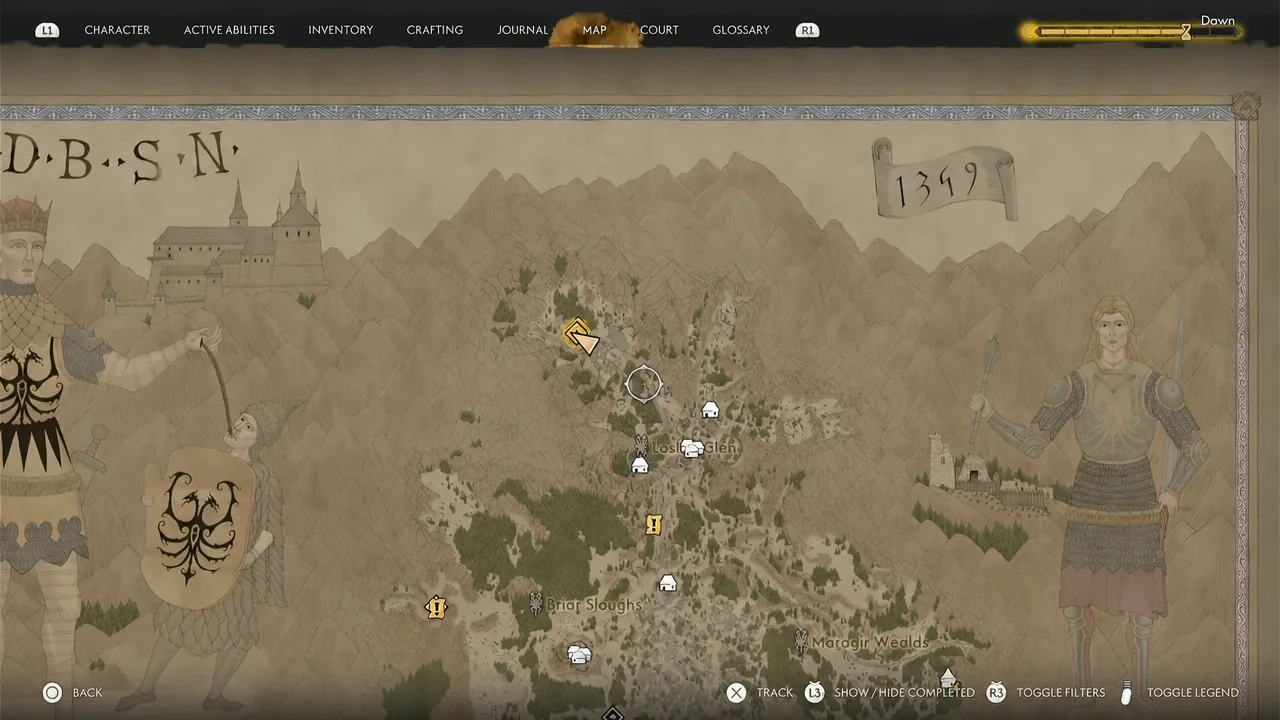Click the Circle button icon beside BACK

tap(52, 692)
